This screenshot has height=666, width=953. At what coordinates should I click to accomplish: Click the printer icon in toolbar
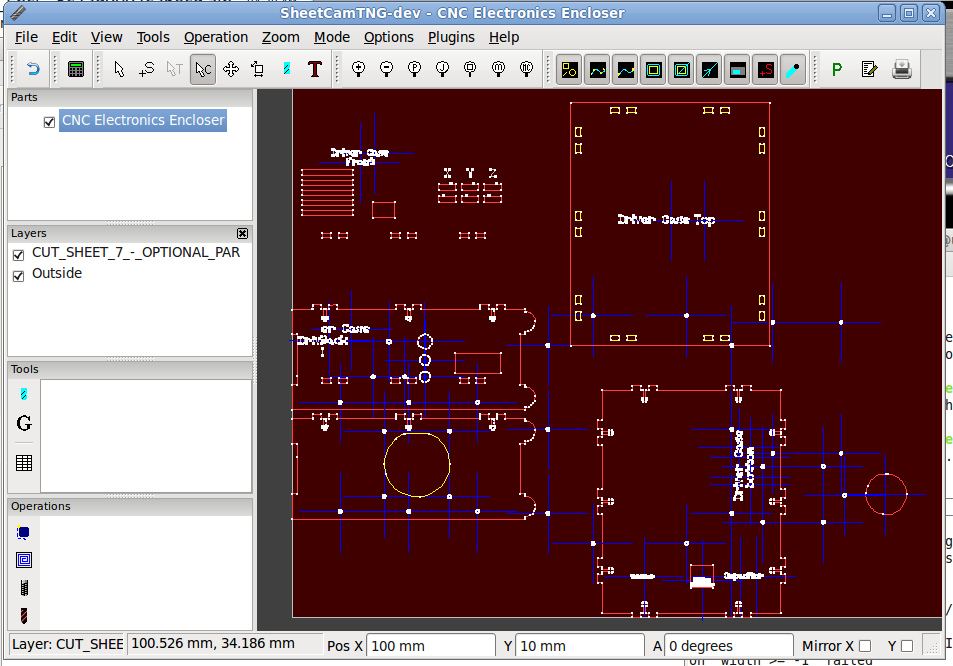coord(902,70)
